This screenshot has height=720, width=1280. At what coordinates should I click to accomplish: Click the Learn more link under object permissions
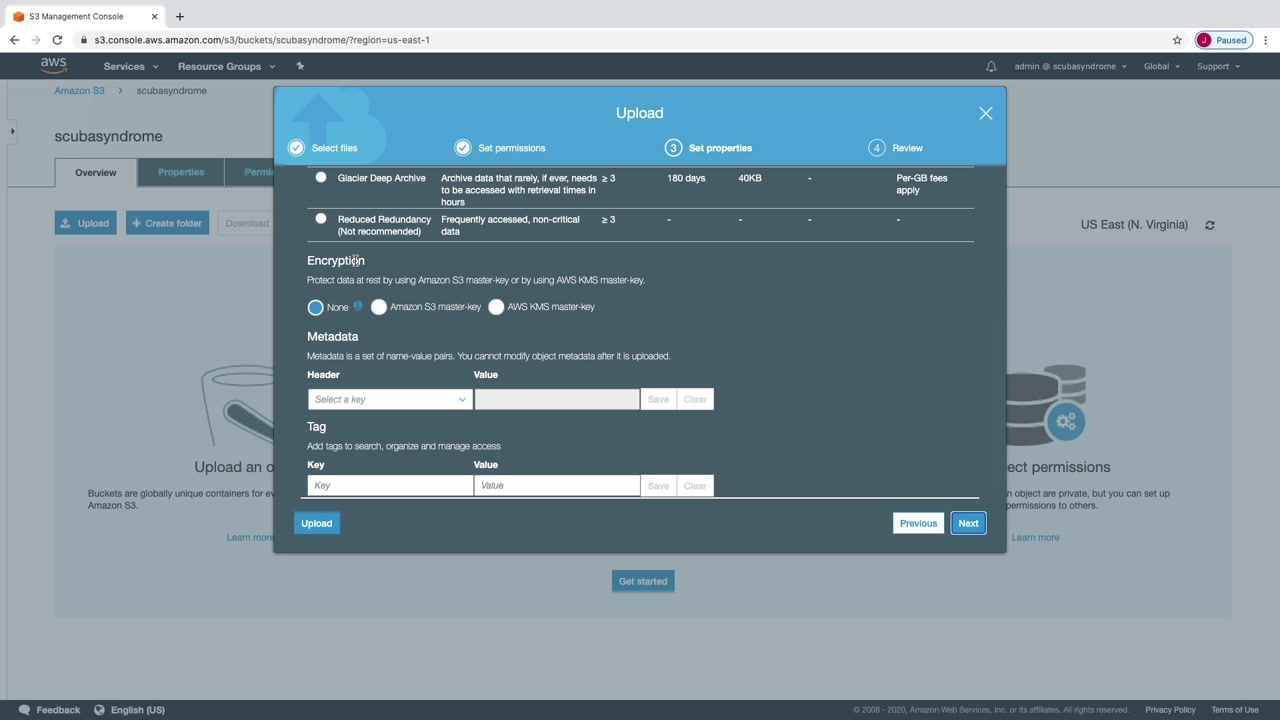point(1035,537)
